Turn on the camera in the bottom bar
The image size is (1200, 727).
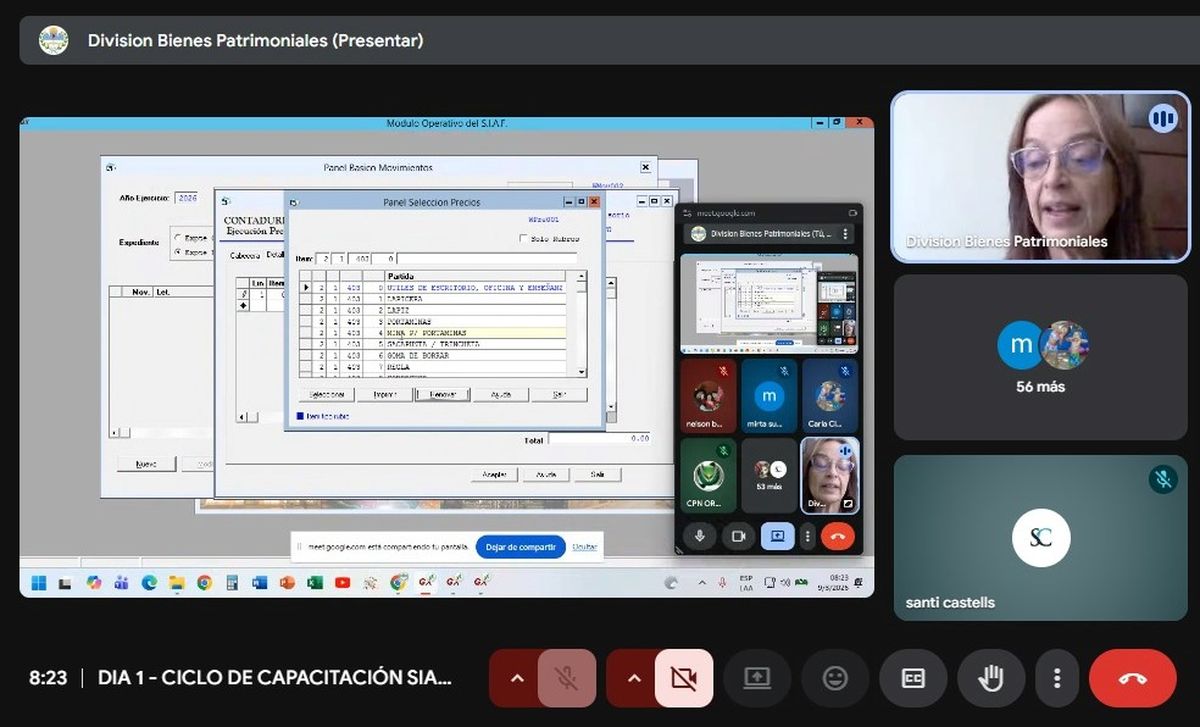(684, 679)
